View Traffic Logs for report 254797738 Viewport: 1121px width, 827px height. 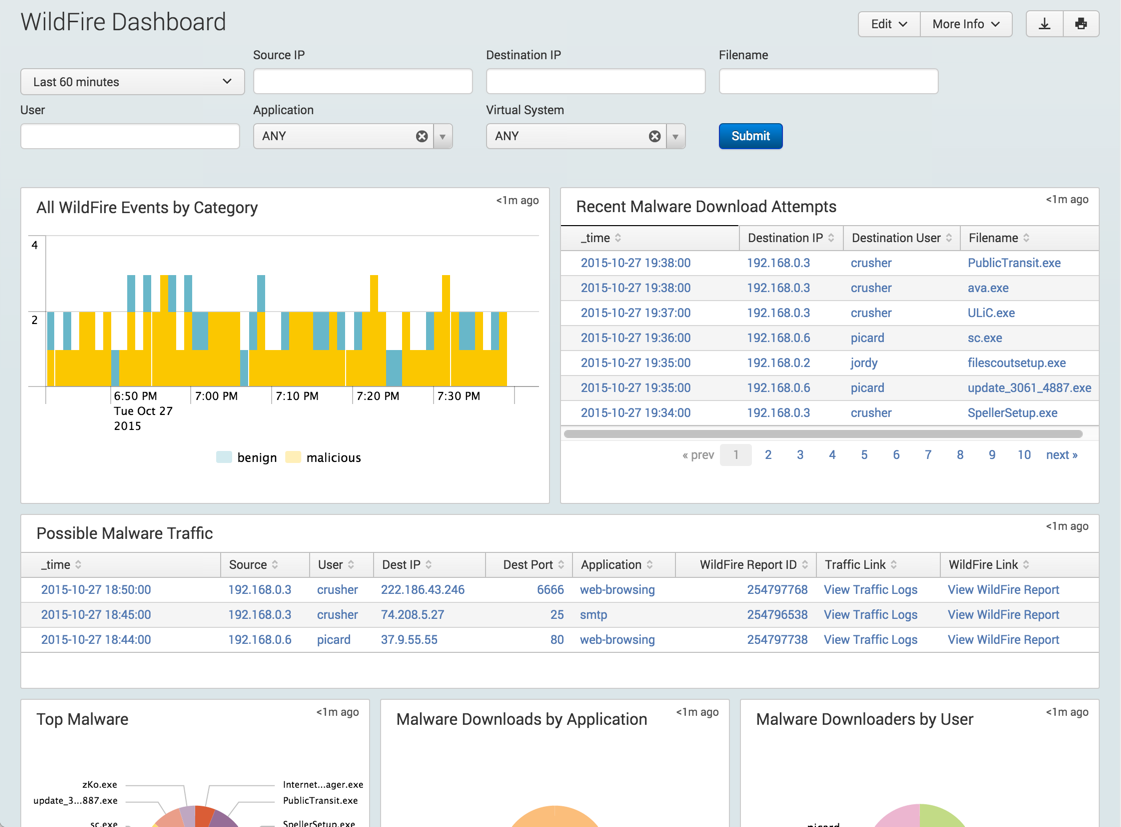coord(870,640)
